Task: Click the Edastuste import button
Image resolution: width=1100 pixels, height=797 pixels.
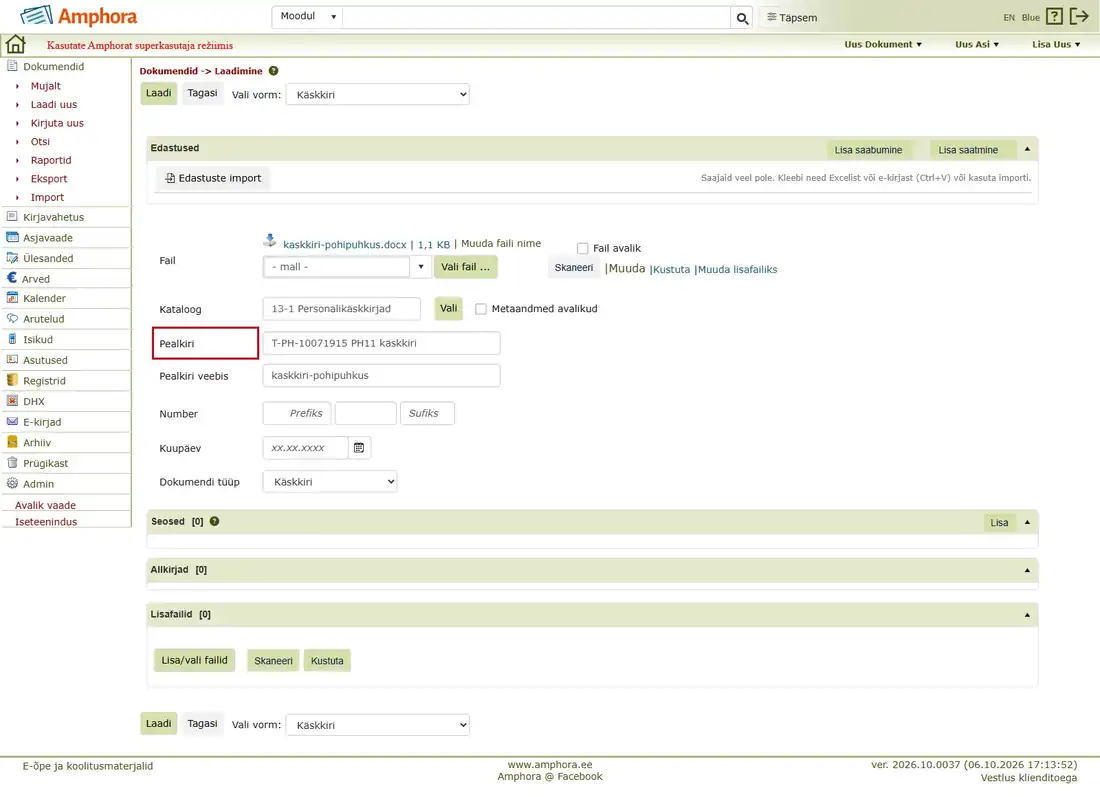Action: click(213, 178)
